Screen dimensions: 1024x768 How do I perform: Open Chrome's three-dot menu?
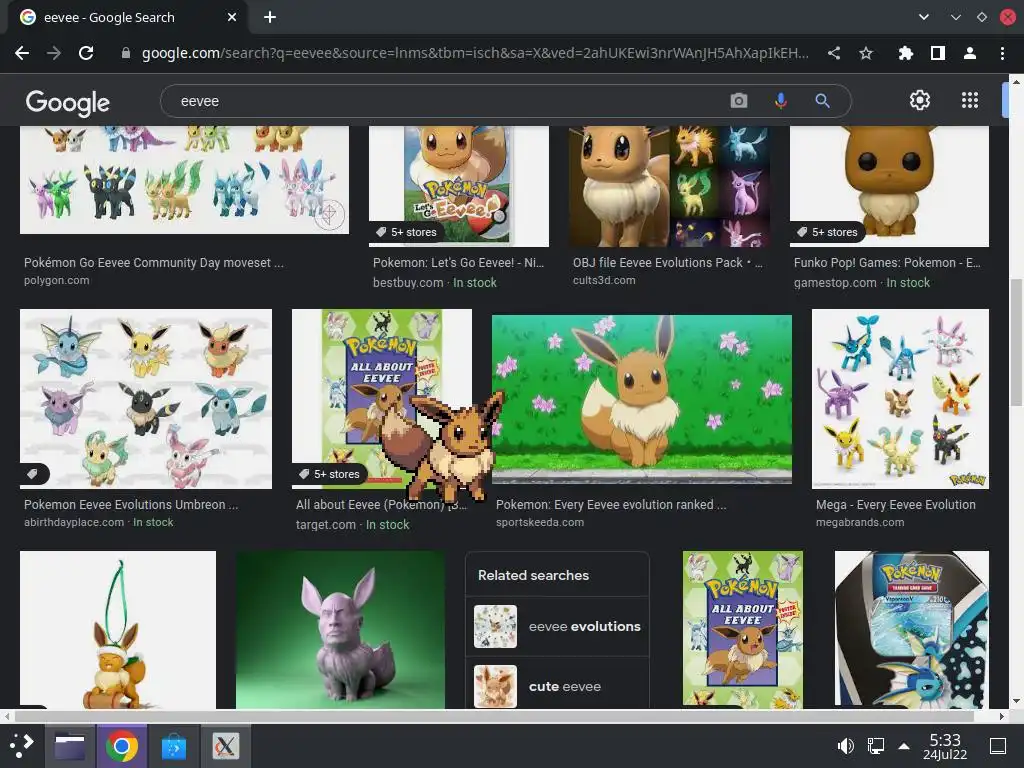pos(1002,53)
